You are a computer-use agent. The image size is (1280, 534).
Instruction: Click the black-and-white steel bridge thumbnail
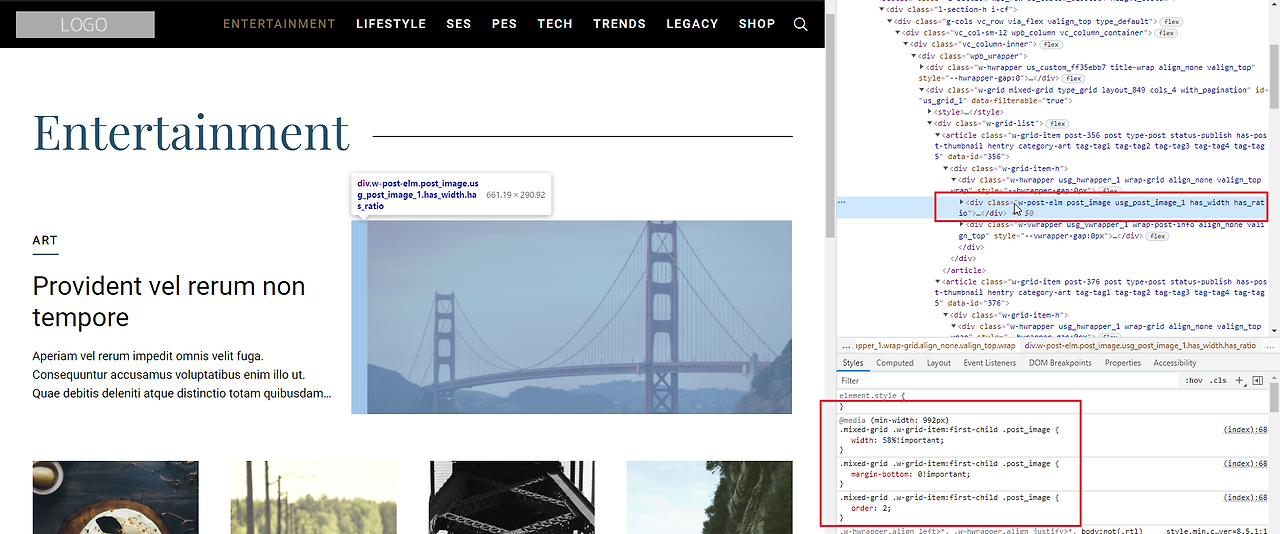pyautogui.click(x=512, y=497)
